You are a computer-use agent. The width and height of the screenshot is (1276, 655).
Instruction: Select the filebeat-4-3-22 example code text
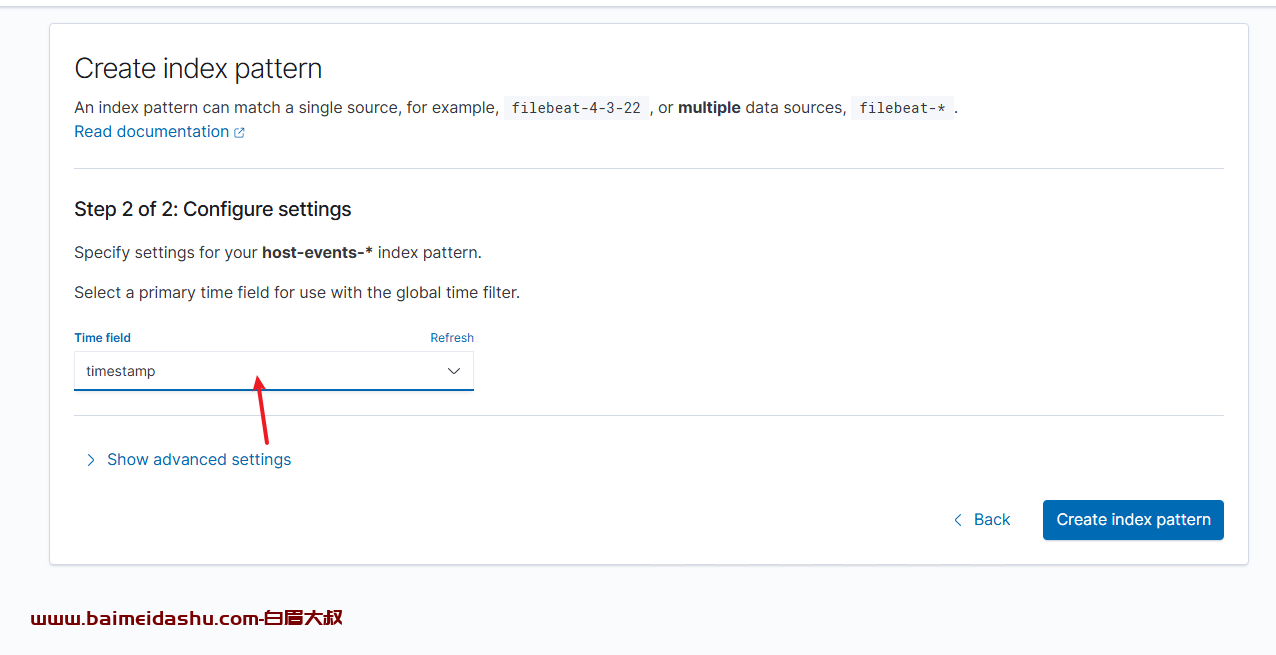(x=576, y=108)
